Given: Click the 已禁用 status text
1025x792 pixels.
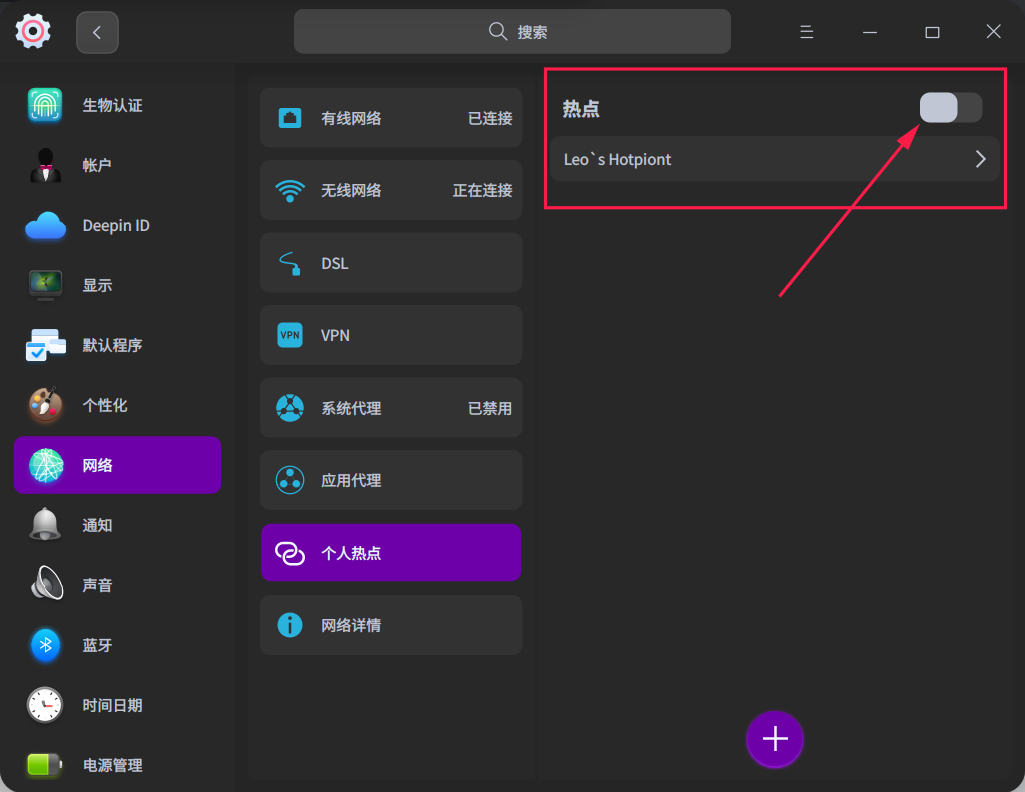Looking at the screenshot, I should click(x=490, y=408).
